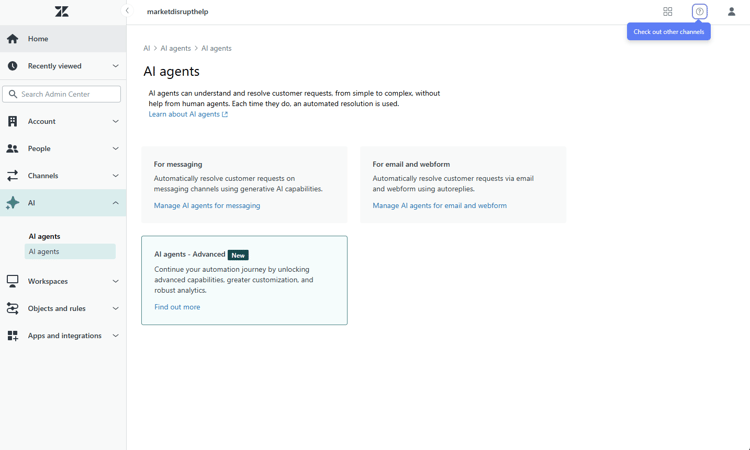The image size is (750, 450).
Task: Click the Home house icon
Action: point(13,39)
